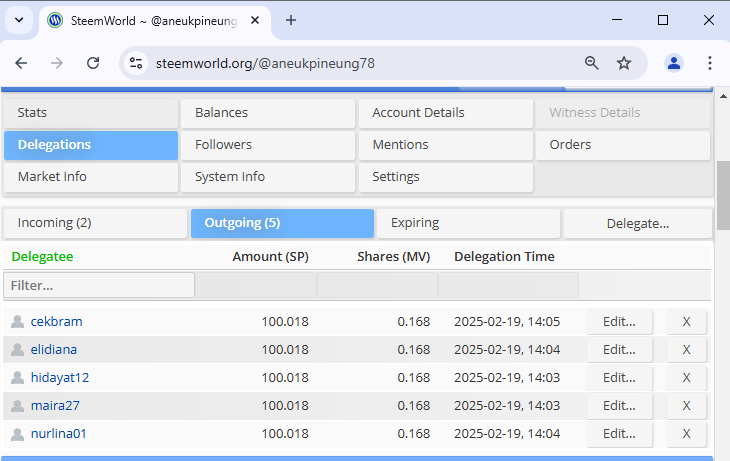Open the hidayat12 profile link
The width and height of the screenshot is (730, 461).
click(60, 378)
